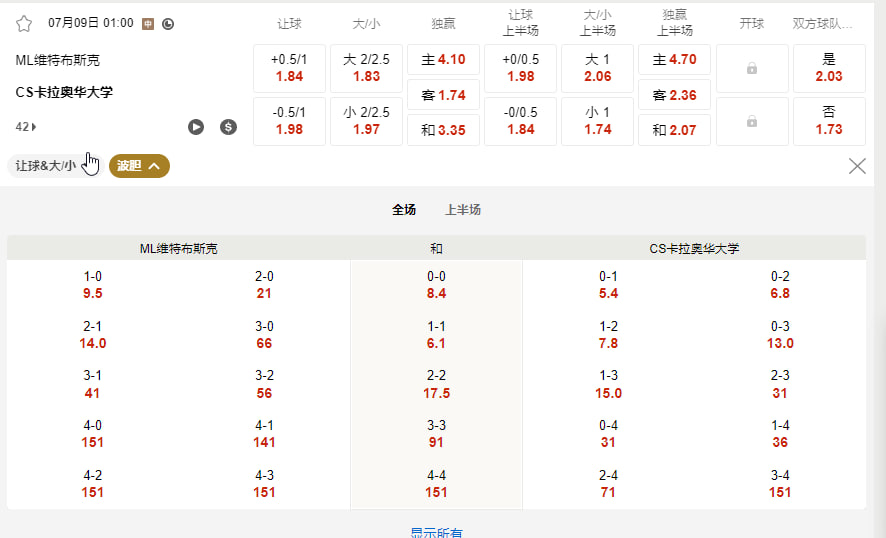
Task: Pick first-half 和 at 2.07
Action: coord(675,130)
